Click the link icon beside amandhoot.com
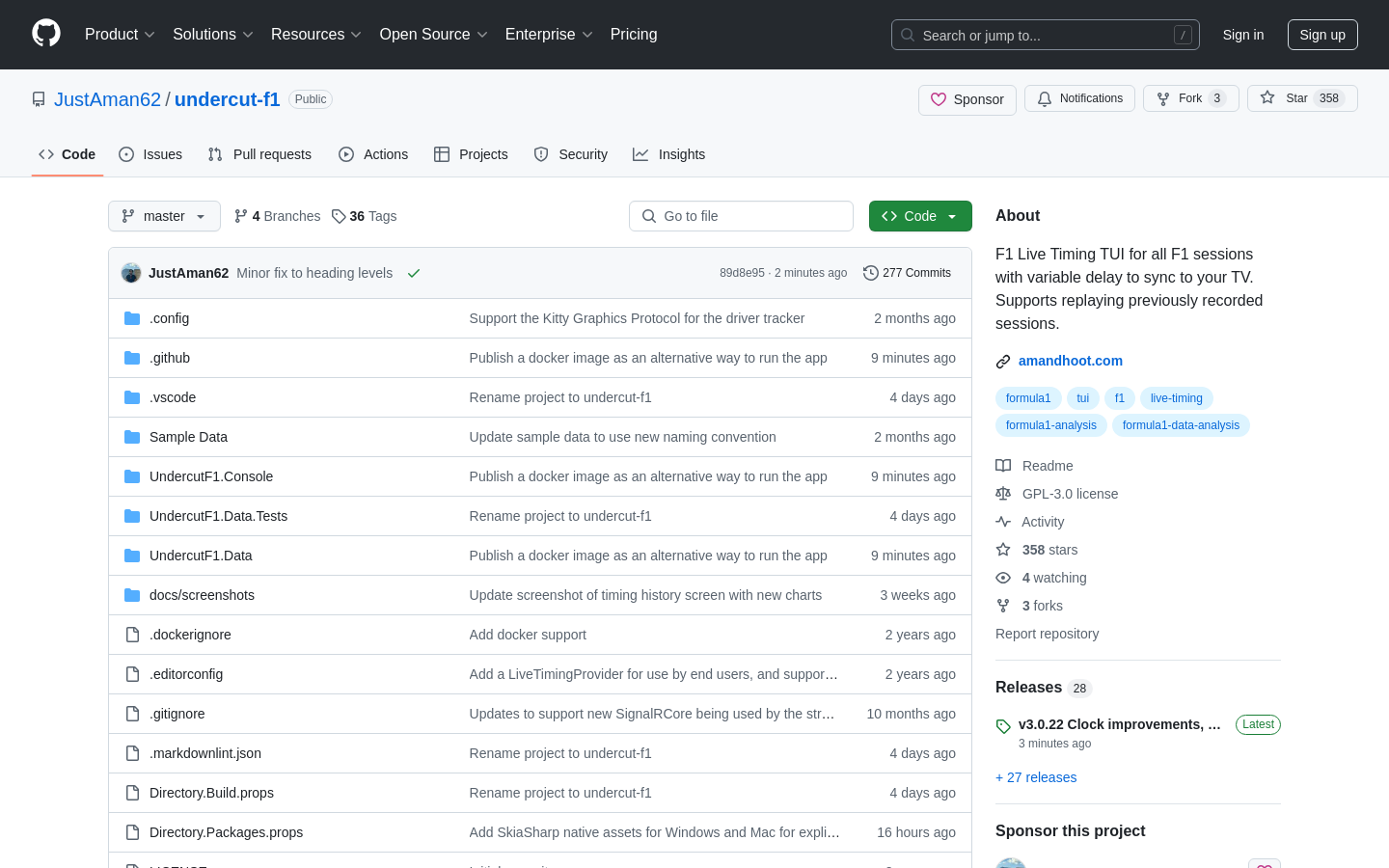1389x868 pixels. click(1003, 362)
